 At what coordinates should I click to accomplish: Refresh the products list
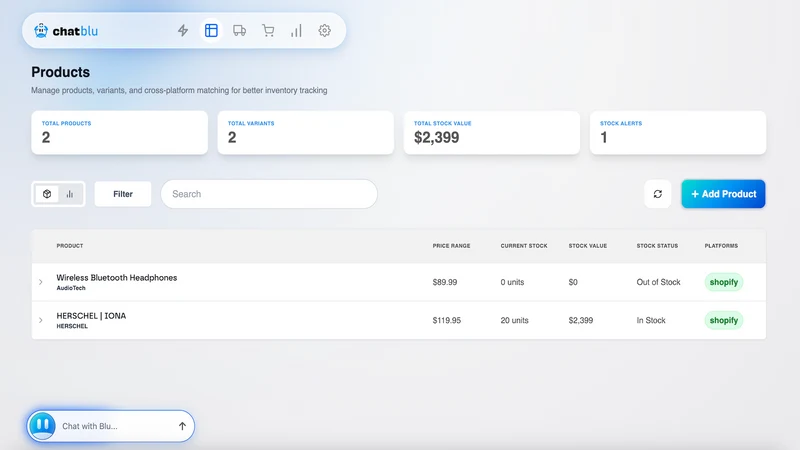658,194
